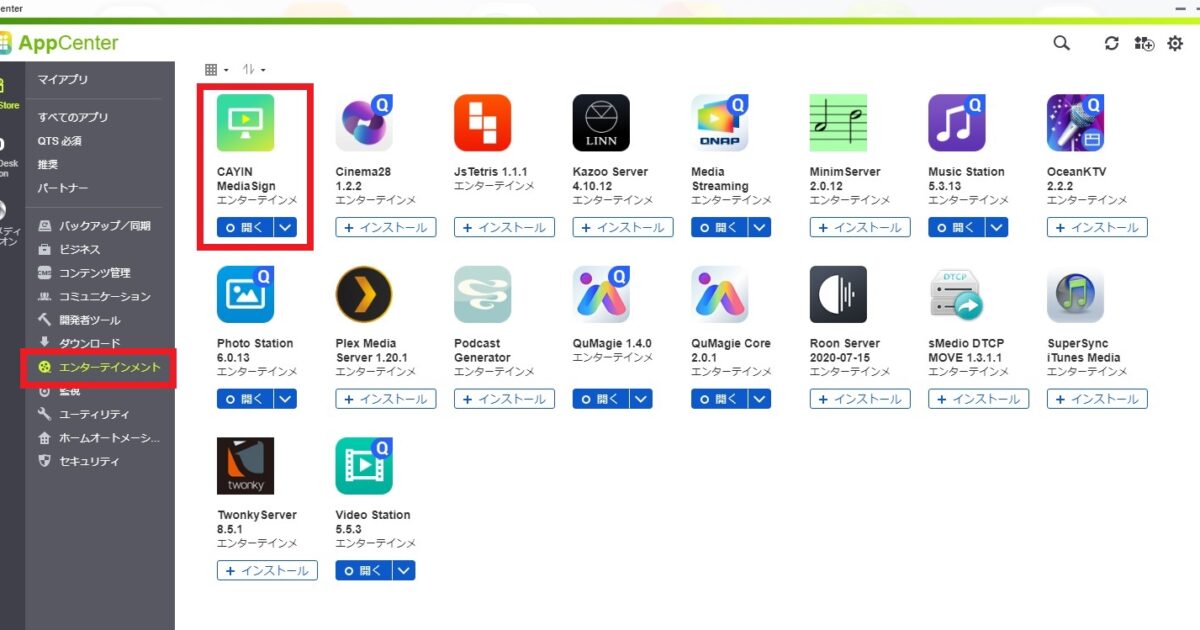The width and height of the screenshot is (1200, 630).
Task: Select the Kazoo Server LINN icon
Action: 601,123
